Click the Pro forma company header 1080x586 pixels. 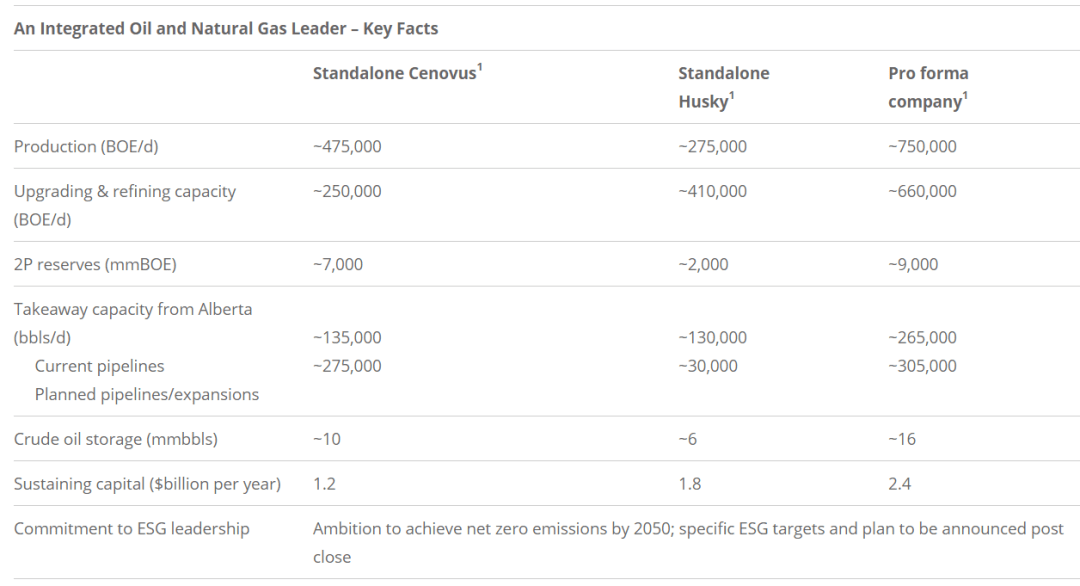coord(928,87)
